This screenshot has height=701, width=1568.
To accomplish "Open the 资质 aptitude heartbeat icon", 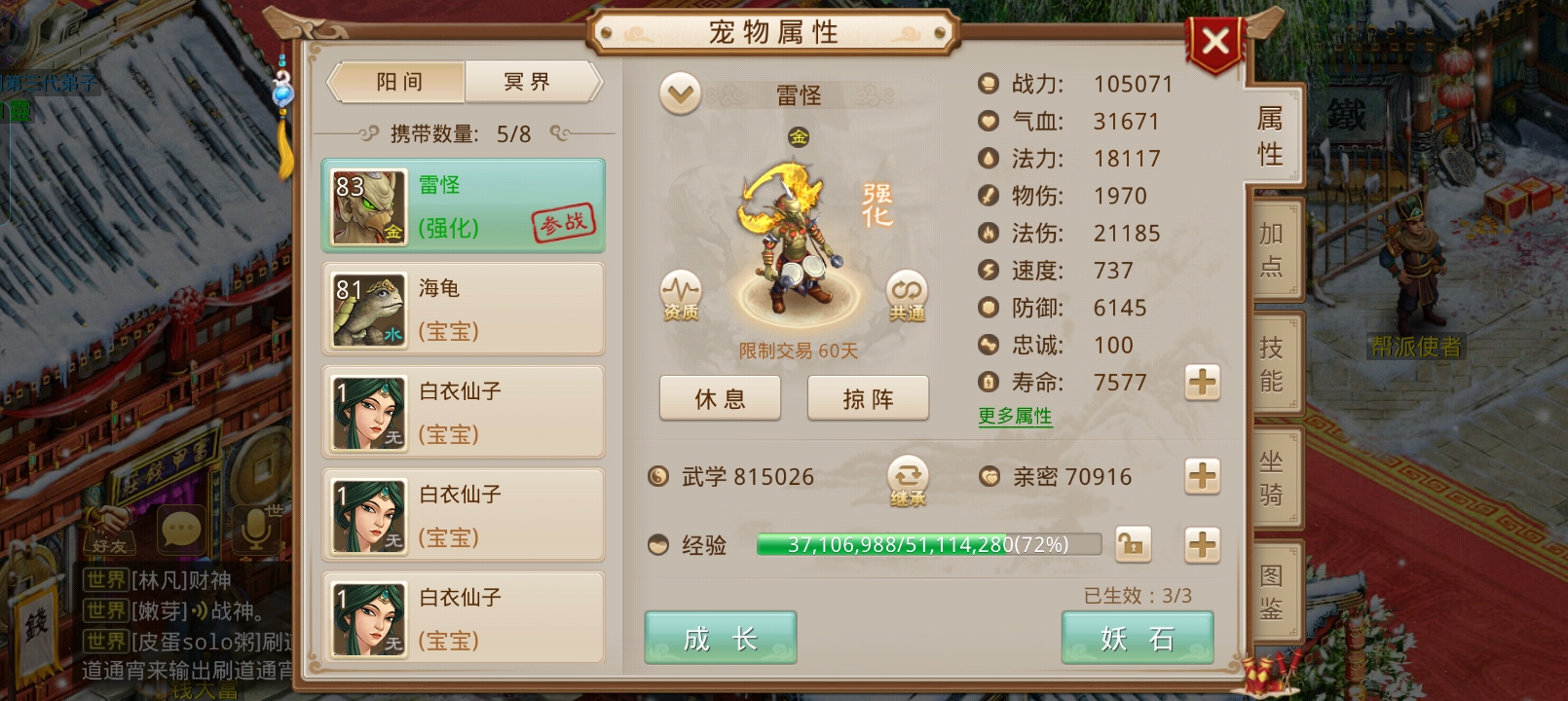I will coord(681,295).
